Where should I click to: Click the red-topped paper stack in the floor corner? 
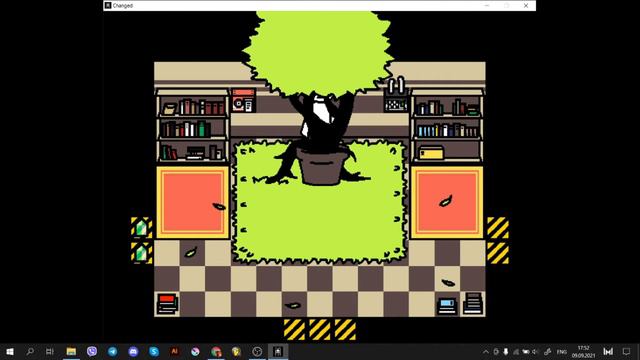pos(167,304)
